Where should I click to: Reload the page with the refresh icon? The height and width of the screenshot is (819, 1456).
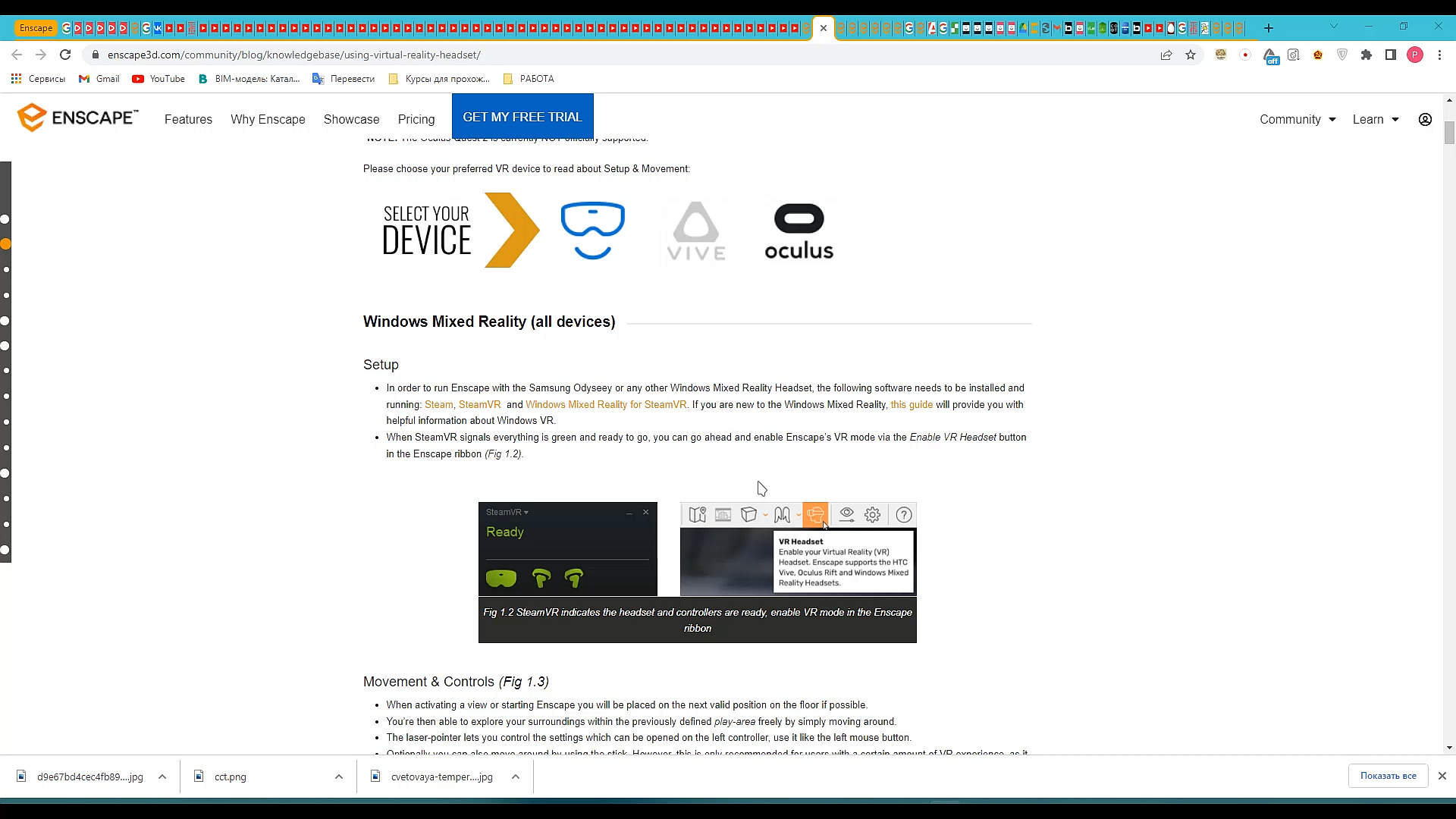65,55
